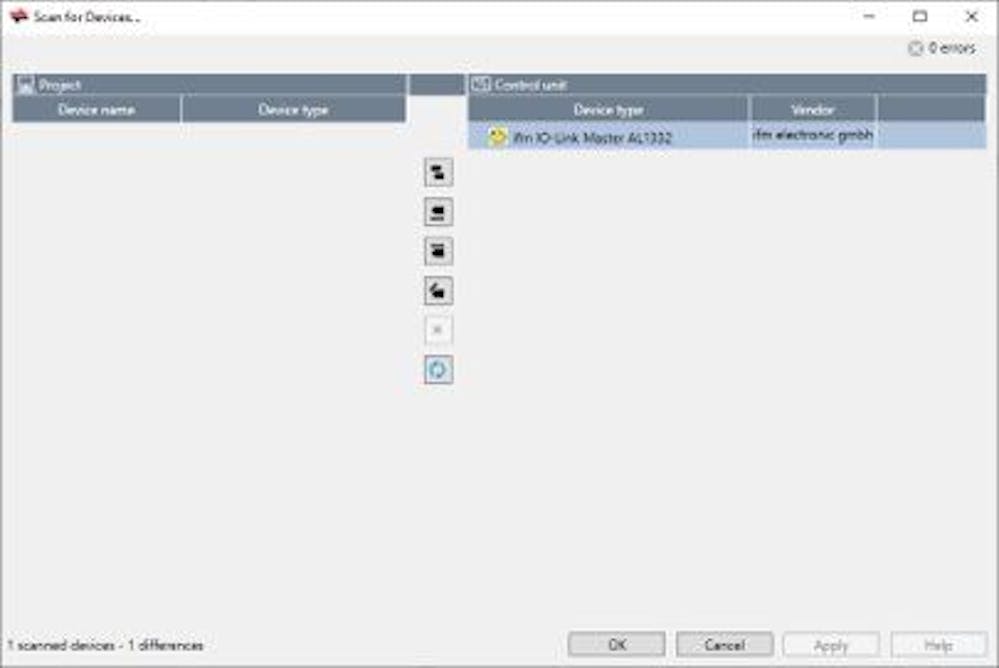Viewport: 999px width, 668px height.
Task: Click the yellow IO-Link Master device icon
Action: 497,136
